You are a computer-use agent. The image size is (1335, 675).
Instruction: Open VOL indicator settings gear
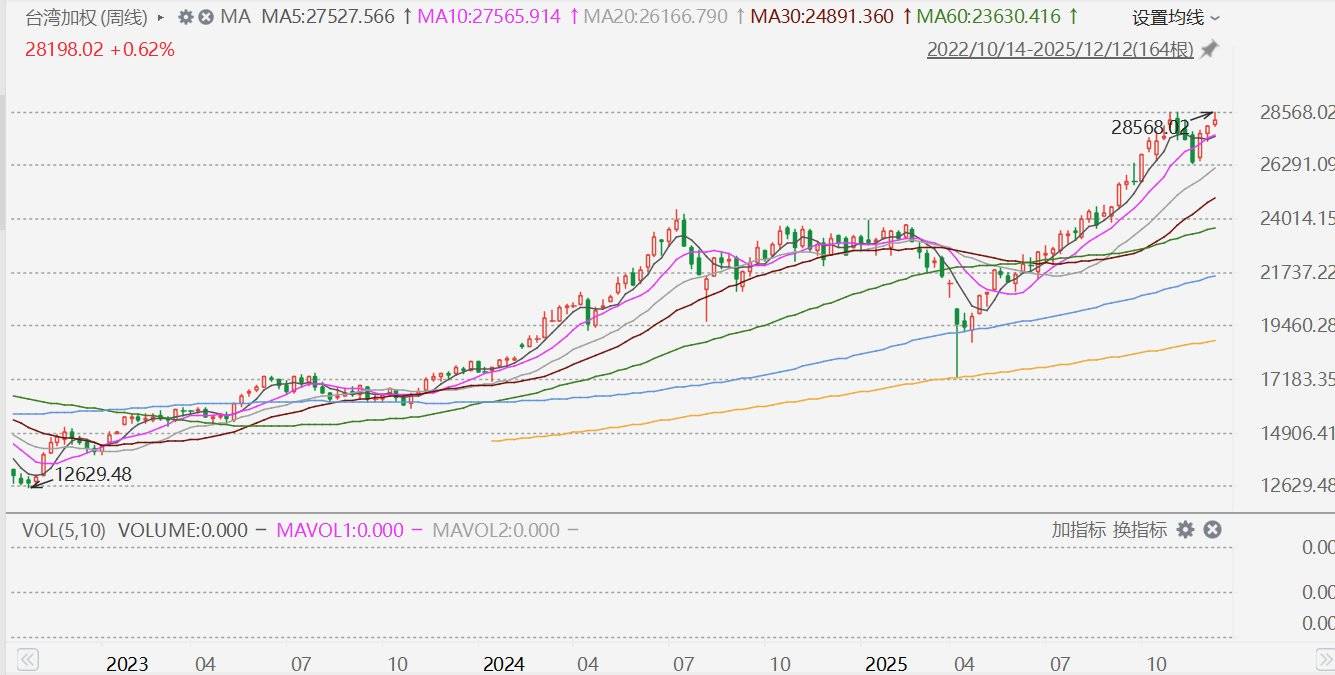(x=1185, y=530)
